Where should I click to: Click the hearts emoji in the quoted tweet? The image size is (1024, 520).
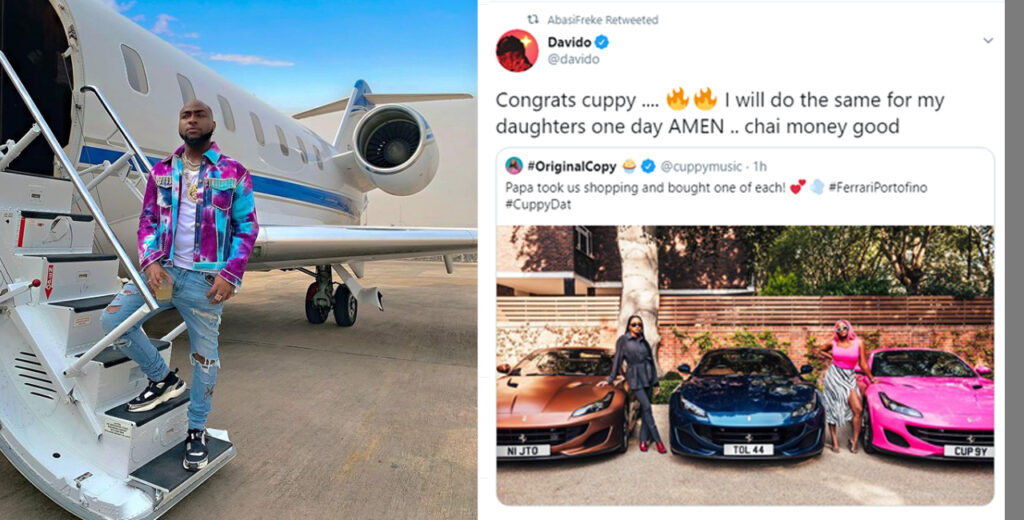(797, 187)
